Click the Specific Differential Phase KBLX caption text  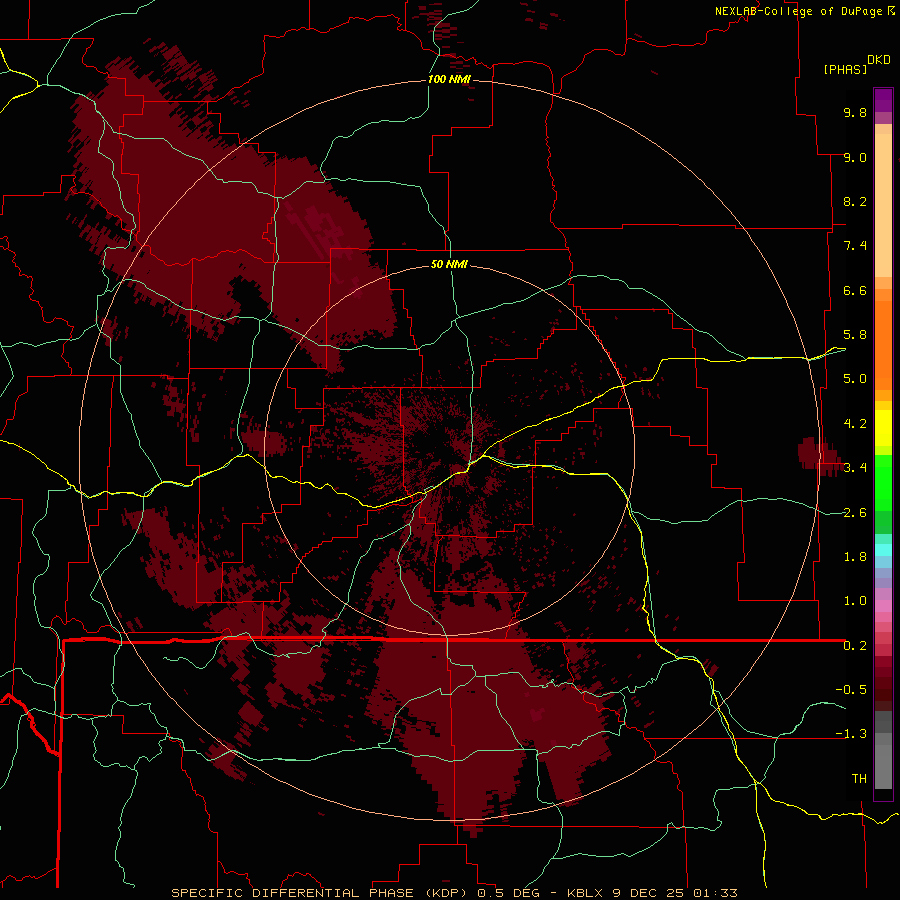click(455, 893)
